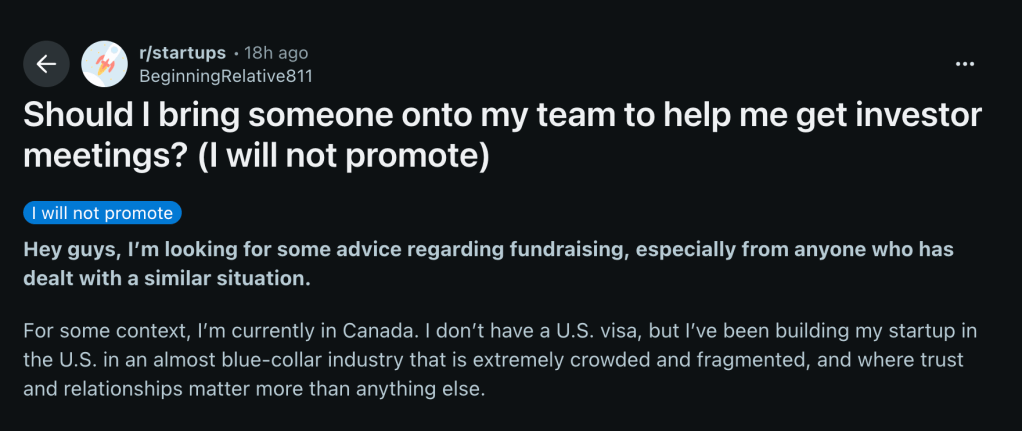
Task: Click the last line starting 'and relationships matter'
Action: (x=255, y=390)
